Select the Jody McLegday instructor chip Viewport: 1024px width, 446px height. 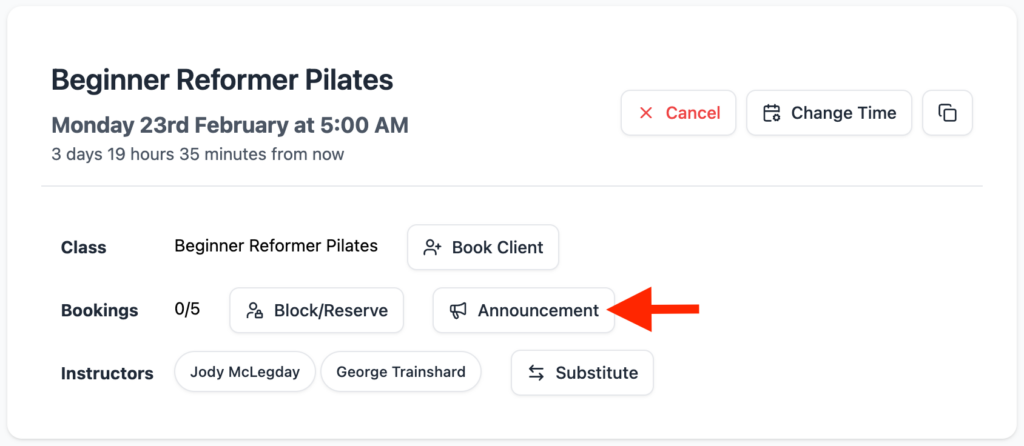point(245,372)
